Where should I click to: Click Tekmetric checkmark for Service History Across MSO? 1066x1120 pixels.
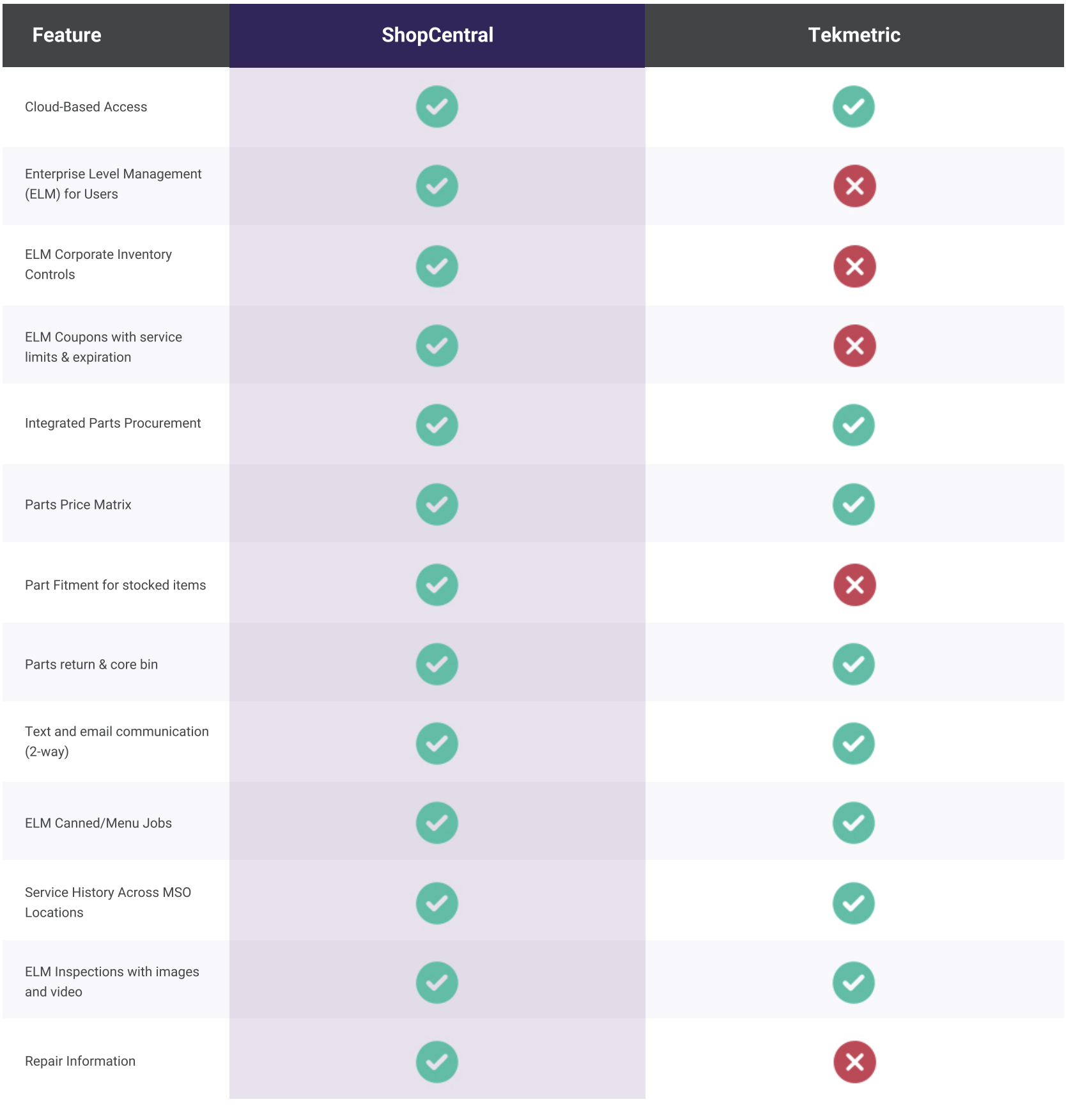click(854, 903)
